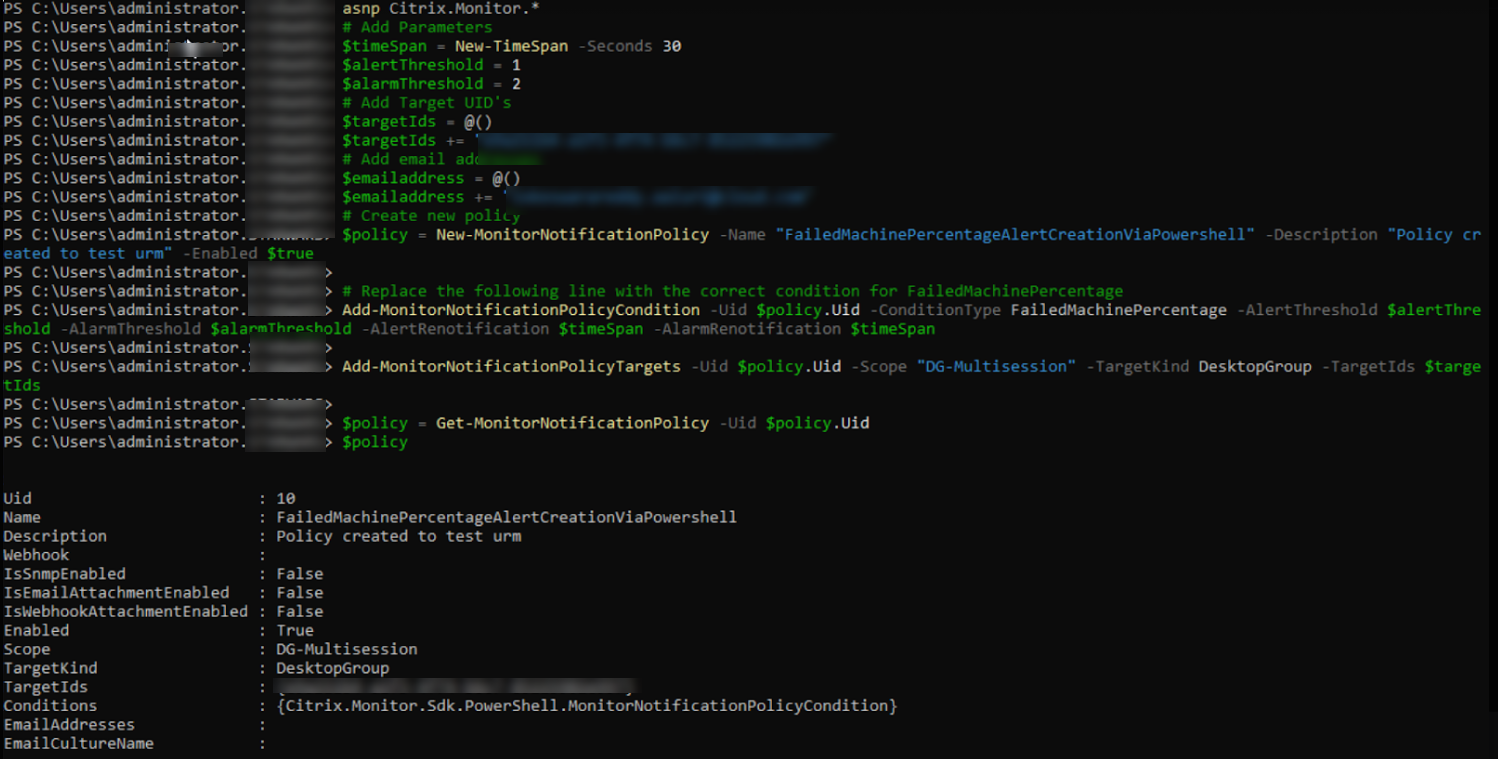Select the Get-MonitorNotificationPolicy cmdlet text
Image resolution: width=1498 pixels, height=759 pixels.
click(x=572, y=423)
